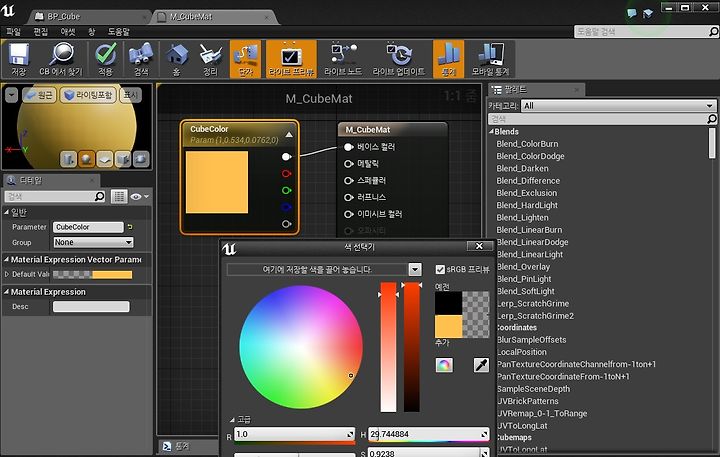Click the Clean Up (정리) broom icon
The image size is (720, 457).
(x=210, y=59)
